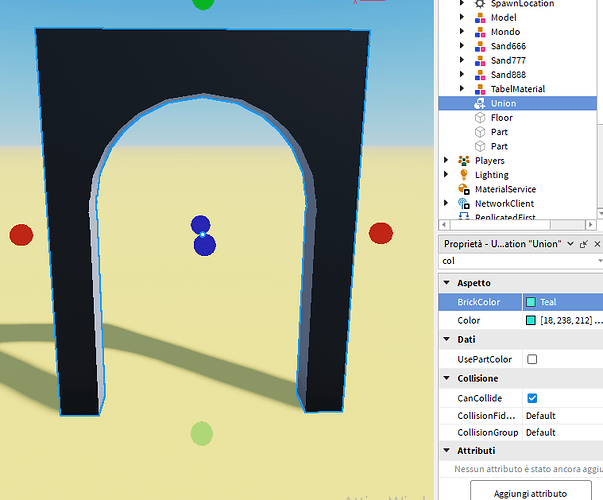
Task: Click the CanCollide property label
Action: pos(480,398)
